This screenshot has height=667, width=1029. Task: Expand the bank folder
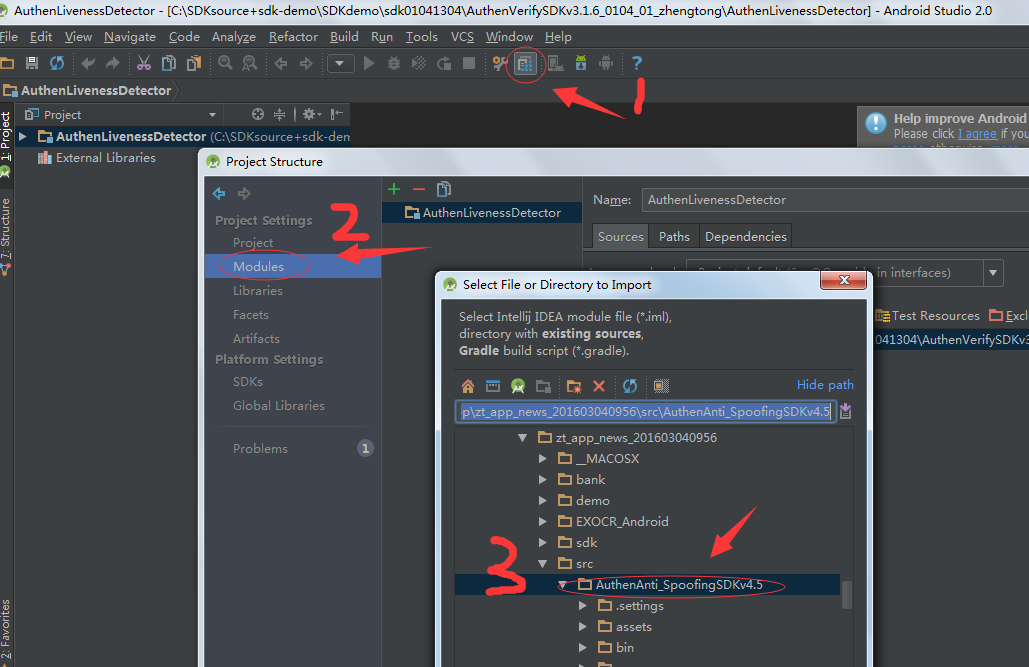coord(543,480)
